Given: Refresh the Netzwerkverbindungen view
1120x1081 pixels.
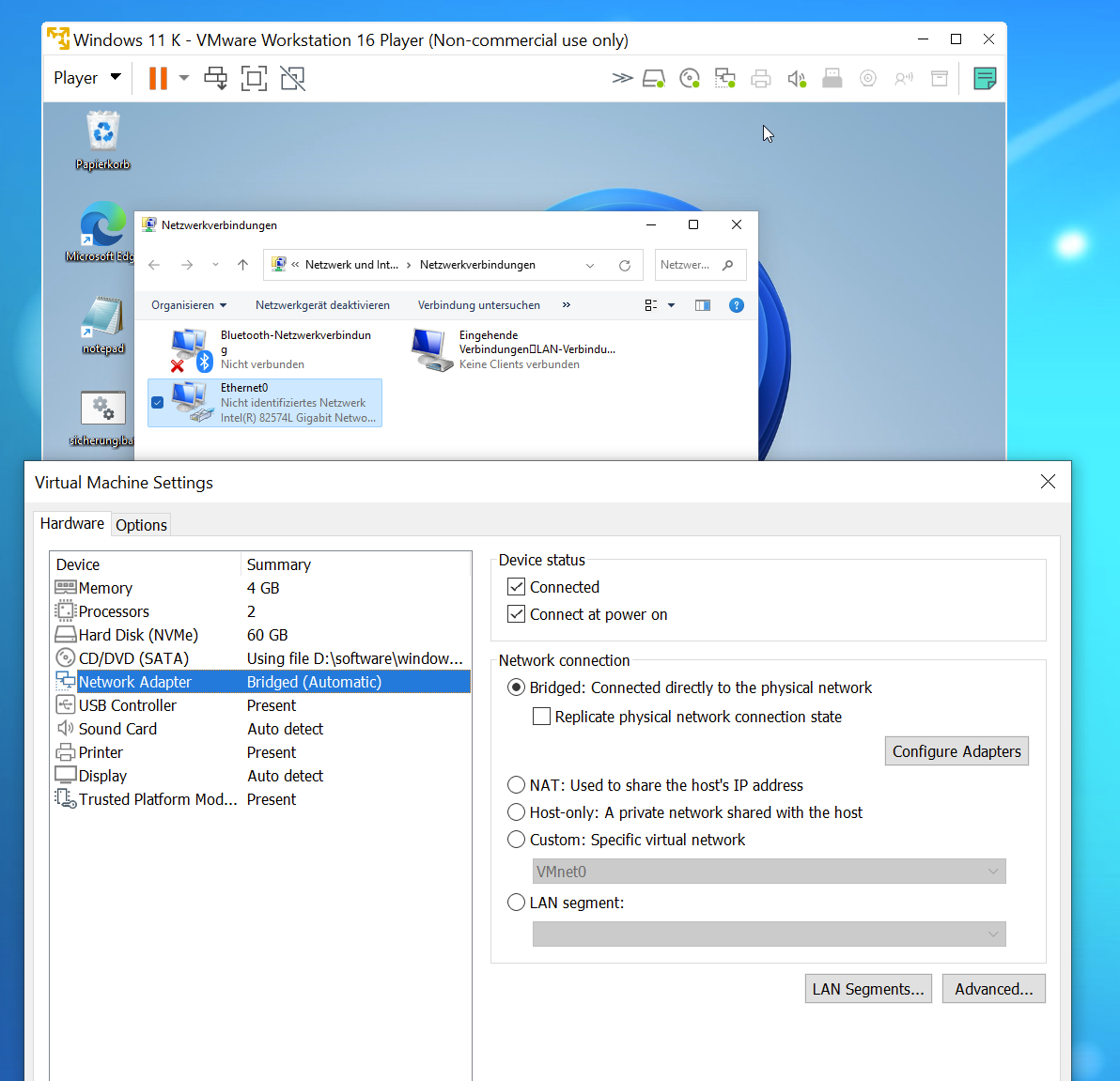Looking at the screenshot, I should pos(625,265).
